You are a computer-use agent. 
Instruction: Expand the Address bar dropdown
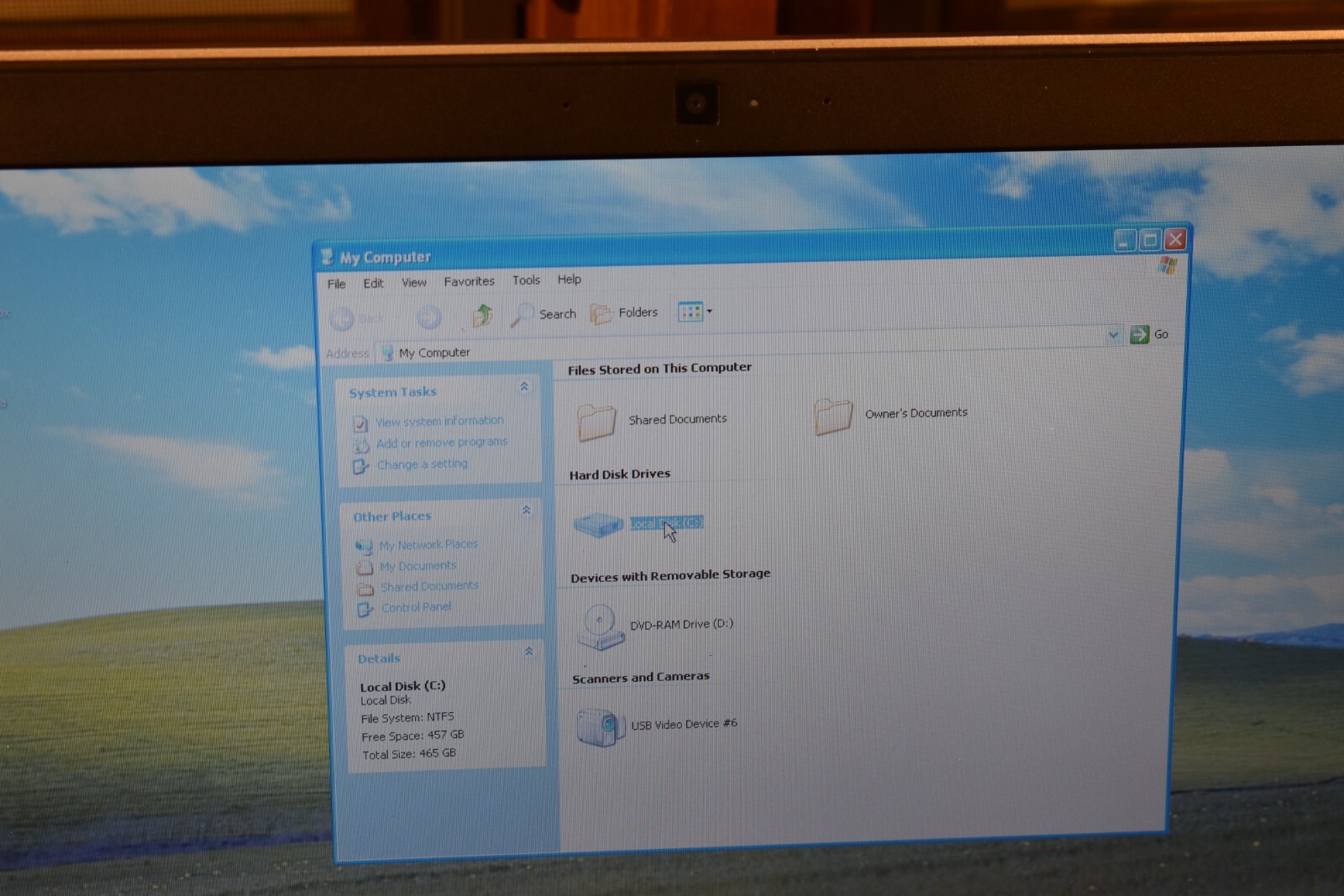coord(1113,335)
